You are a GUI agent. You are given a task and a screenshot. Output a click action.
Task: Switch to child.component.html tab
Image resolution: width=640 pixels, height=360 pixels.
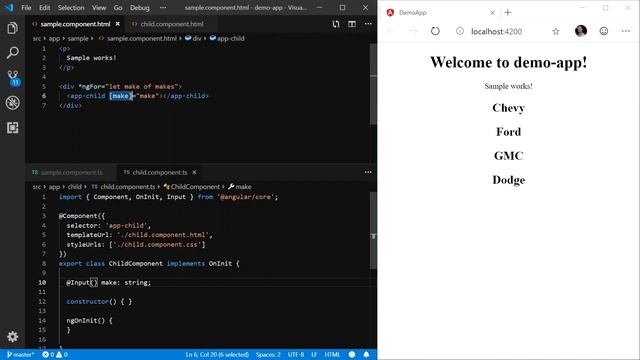click(x=171, y=24)
